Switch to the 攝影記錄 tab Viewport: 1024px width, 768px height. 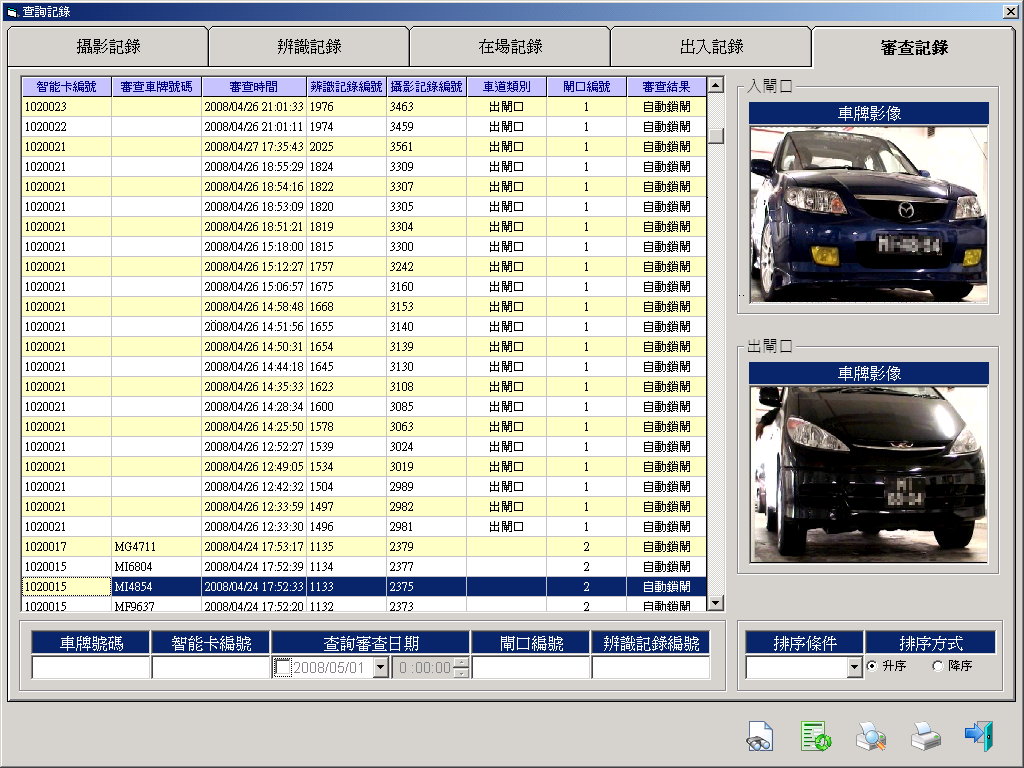108,47
